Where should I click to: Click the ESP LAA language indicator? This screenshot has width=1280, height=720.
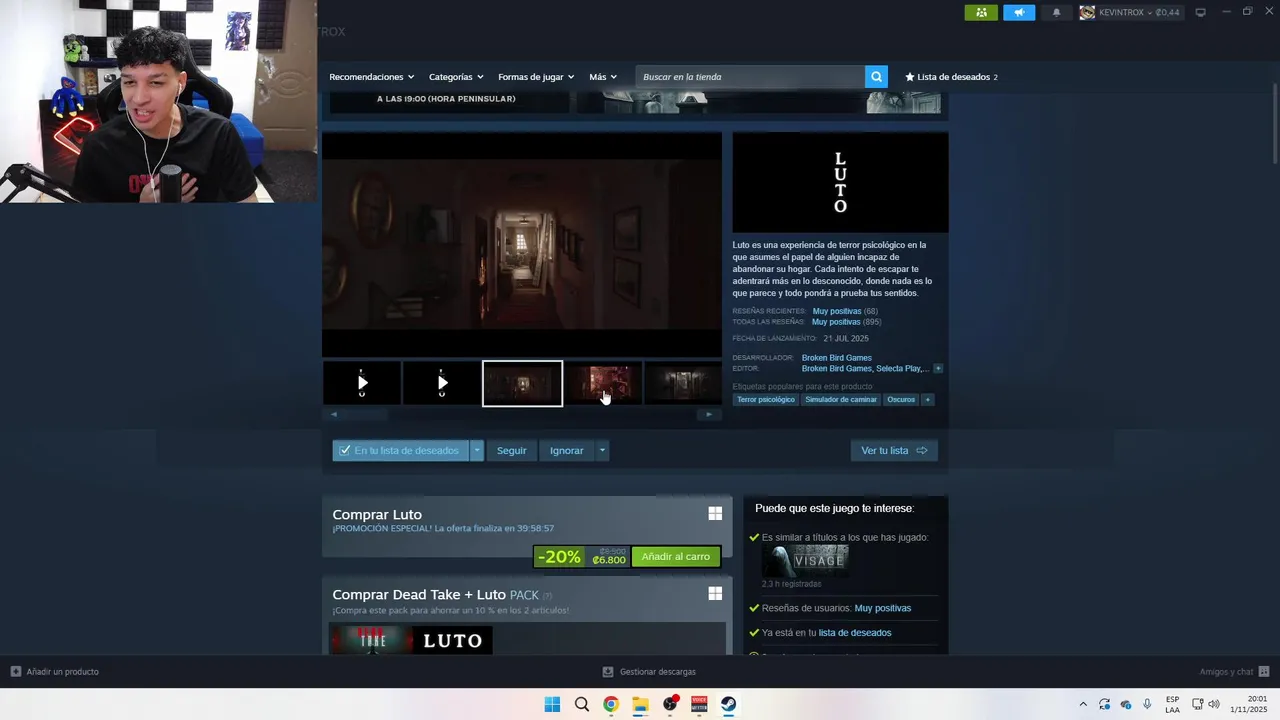[1172, 704]
